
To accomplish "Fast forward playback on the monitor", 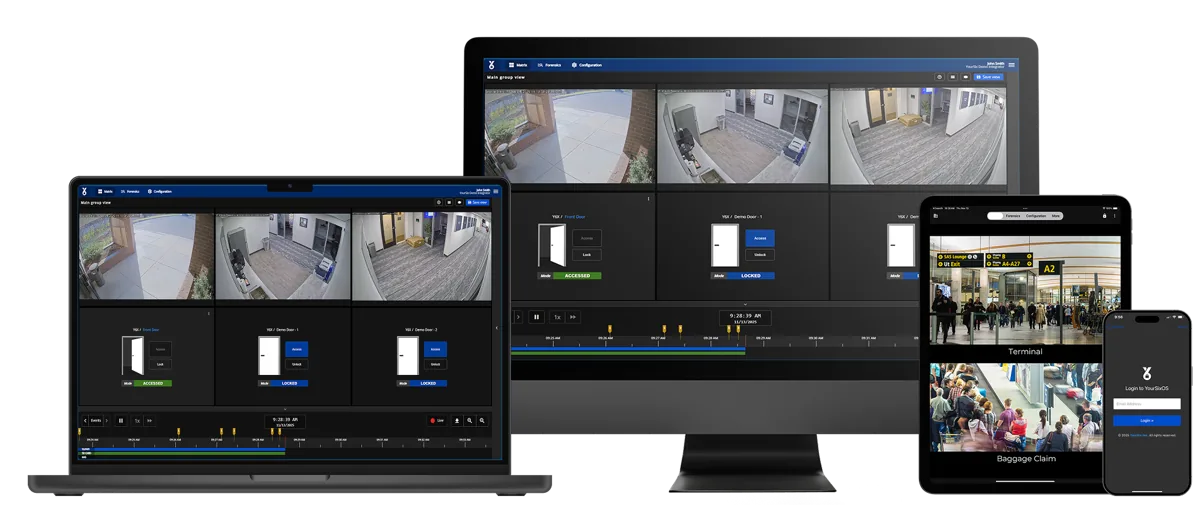I will point(573,317).
